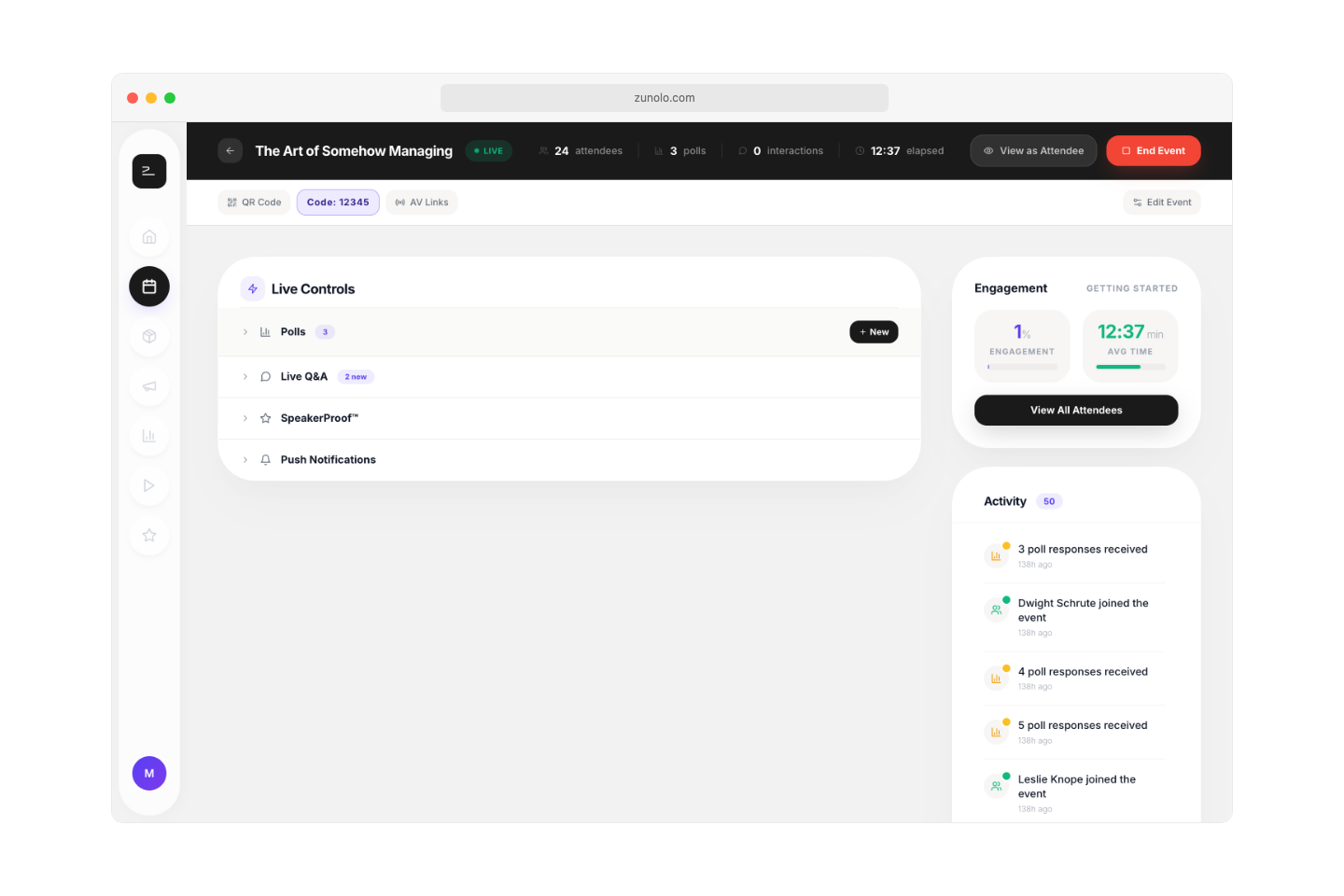Screen dimensions: 1344x896
Task: Select the play icon in the sidebar
Action: (x=149, y=485)
